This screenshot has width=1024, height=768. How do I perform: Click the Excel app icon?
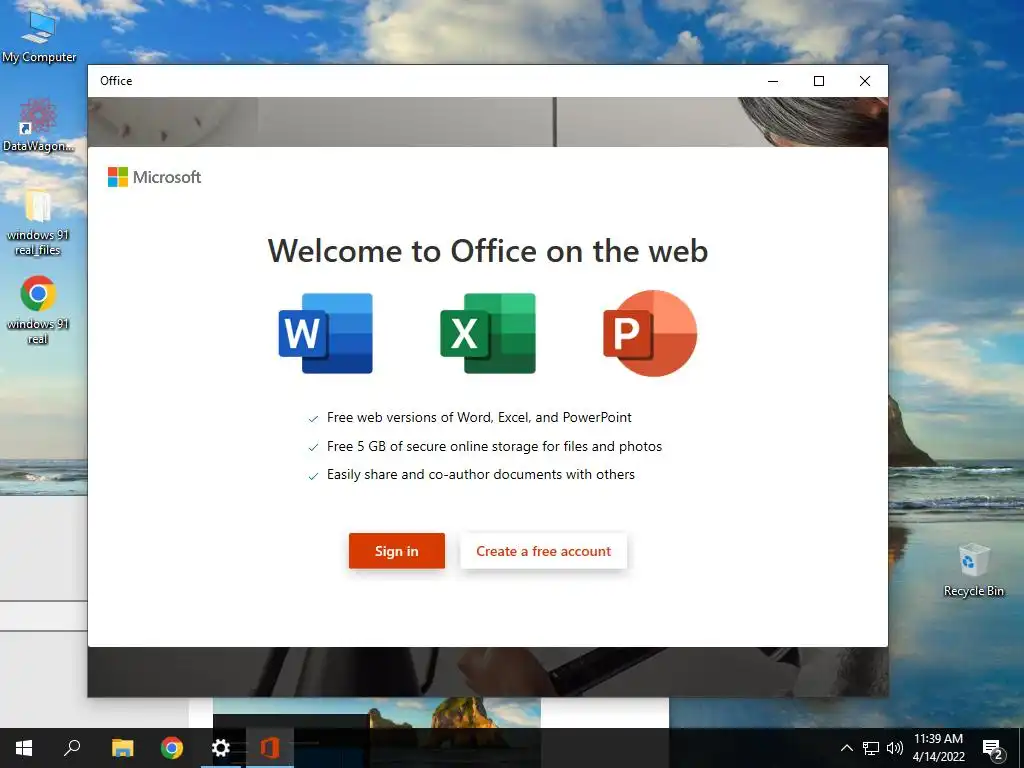(x=488, y=333)
